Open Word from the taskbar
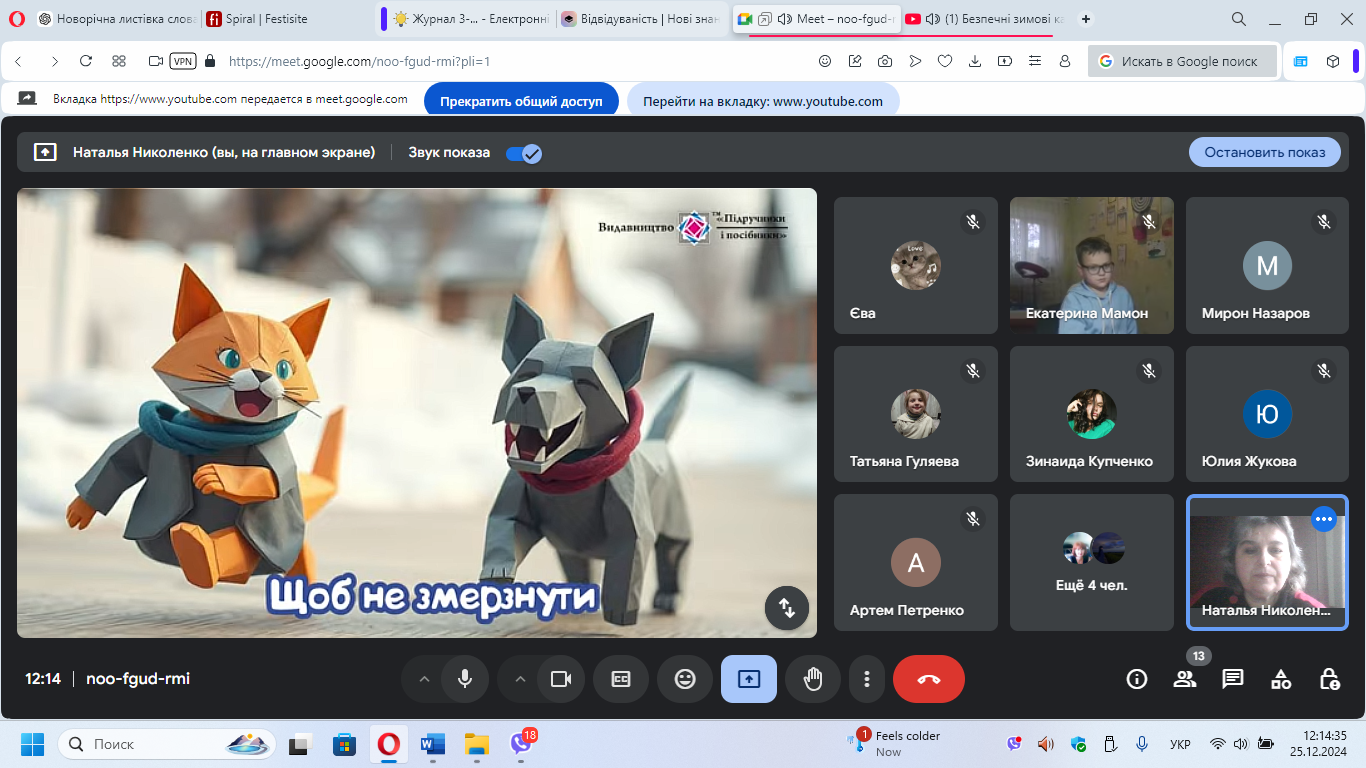 (433, 744)
